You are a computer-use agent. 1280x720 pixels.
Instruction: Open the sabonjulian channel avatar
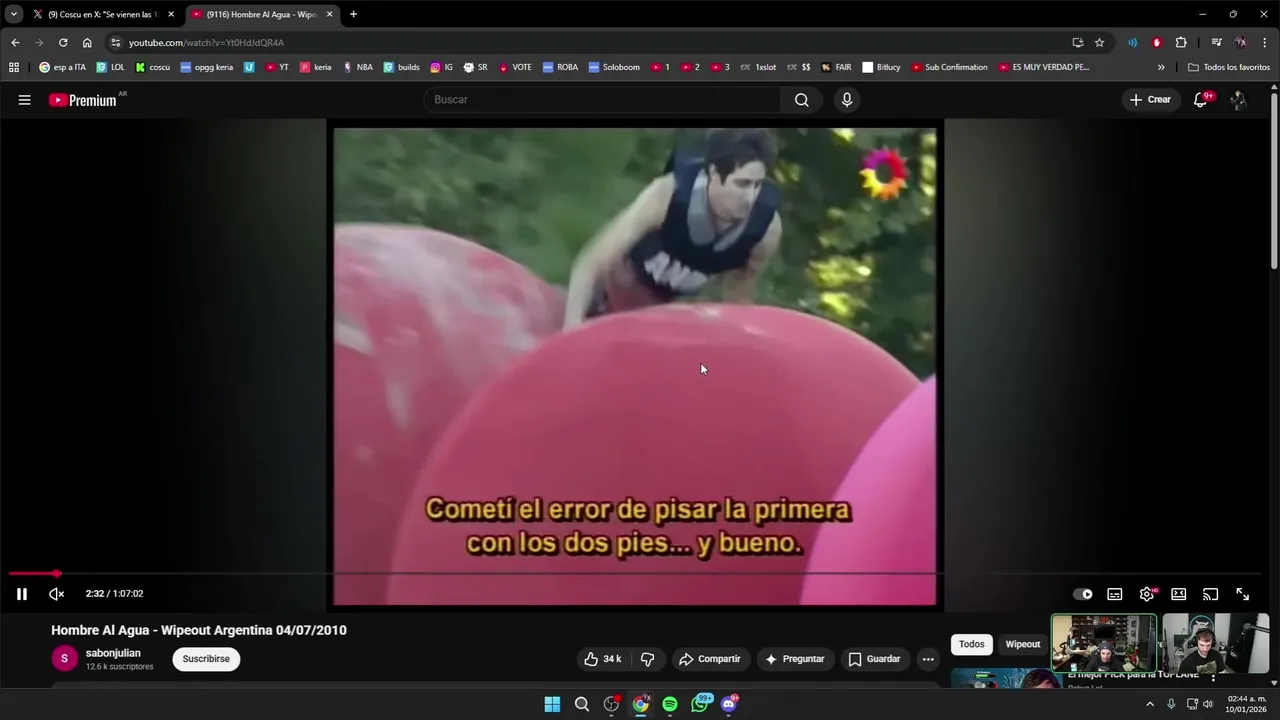[64, 658]
